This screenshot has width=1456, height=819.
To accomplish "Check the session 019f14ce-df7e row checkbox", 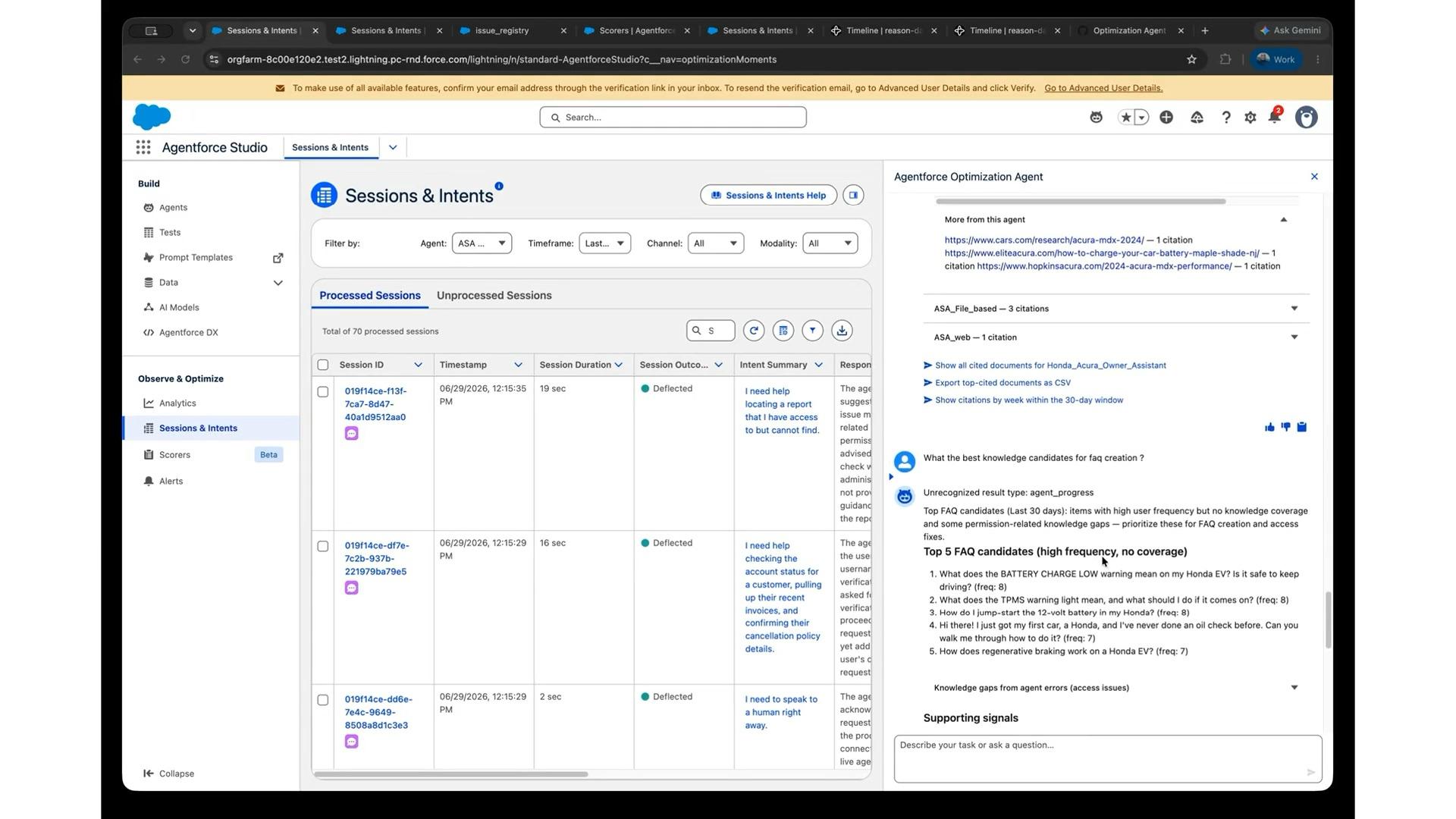I will click(323, 546).
